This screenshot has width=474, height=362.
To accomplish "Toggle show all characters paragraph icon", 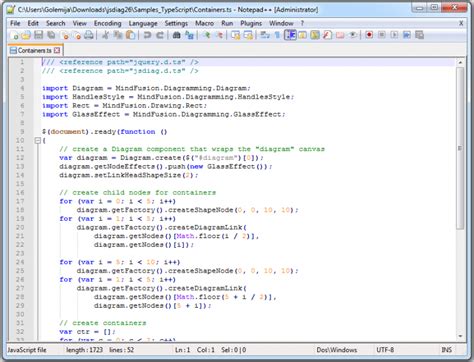I will click(x=277, y=35).
